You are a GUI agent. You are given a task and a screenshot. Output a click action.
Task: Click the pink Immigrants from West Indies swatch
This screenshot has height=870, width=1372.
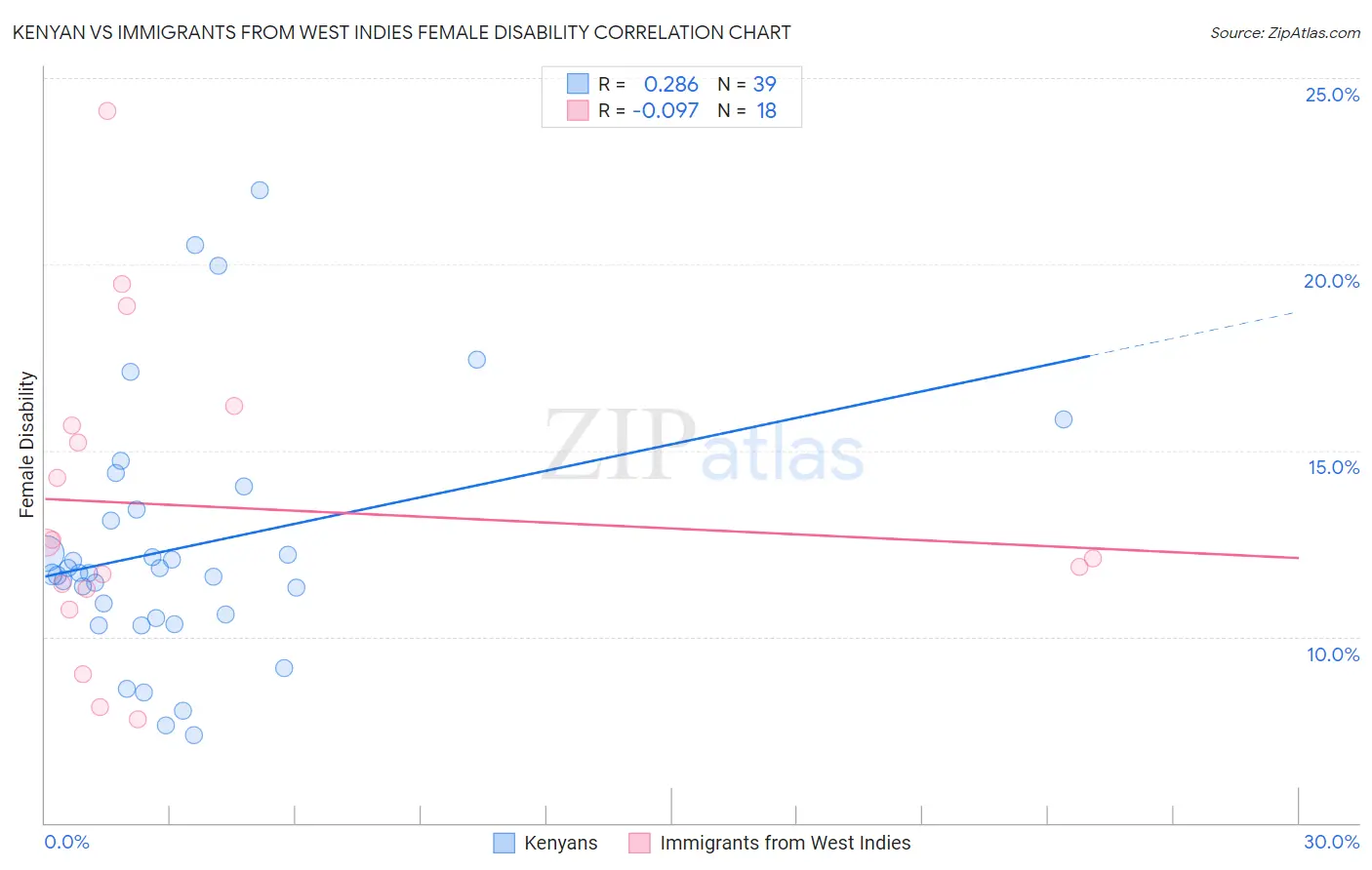(639, 843)
